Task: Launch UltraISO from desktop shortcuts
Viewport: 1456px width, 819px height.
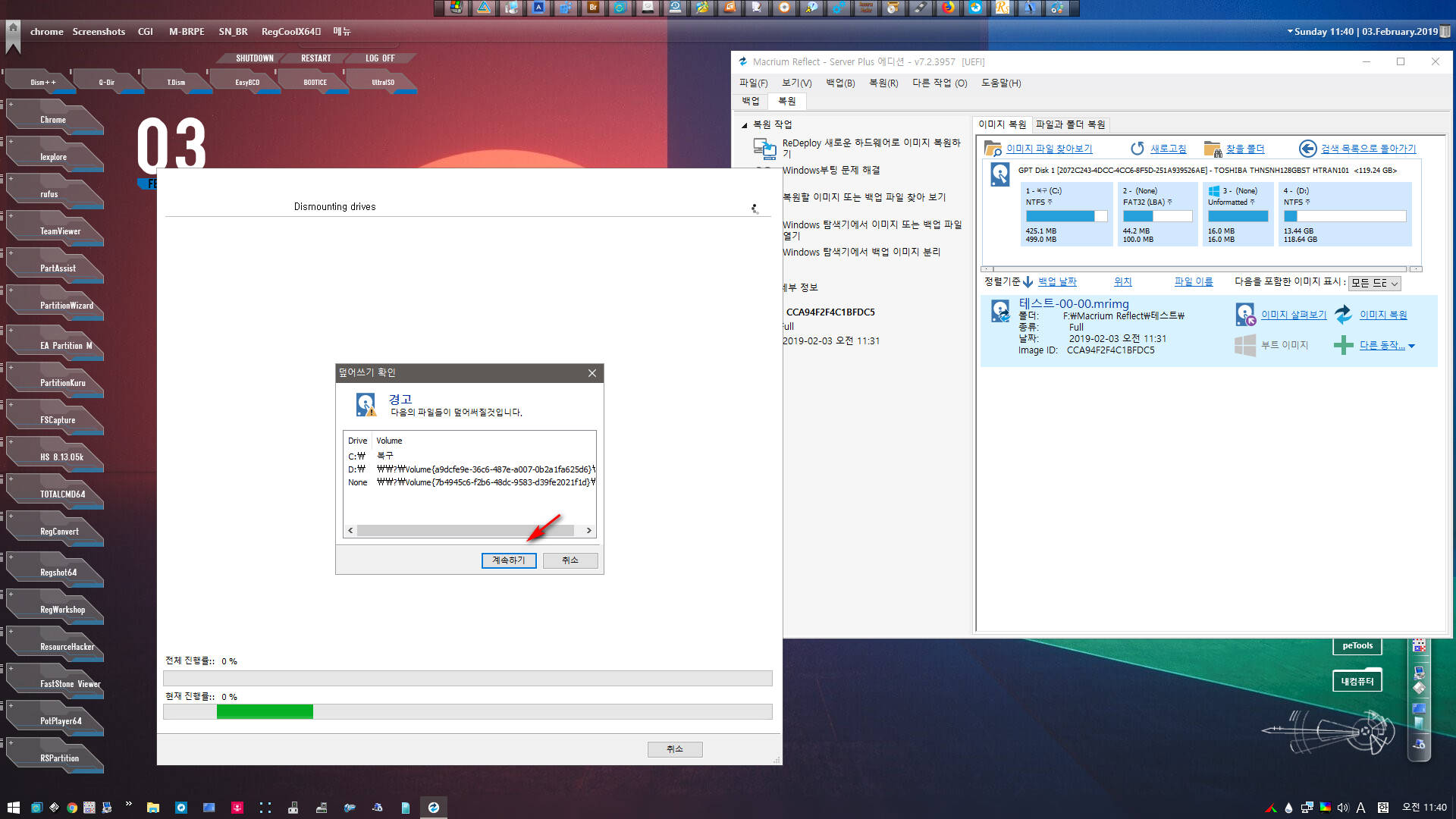Action: 383,82
